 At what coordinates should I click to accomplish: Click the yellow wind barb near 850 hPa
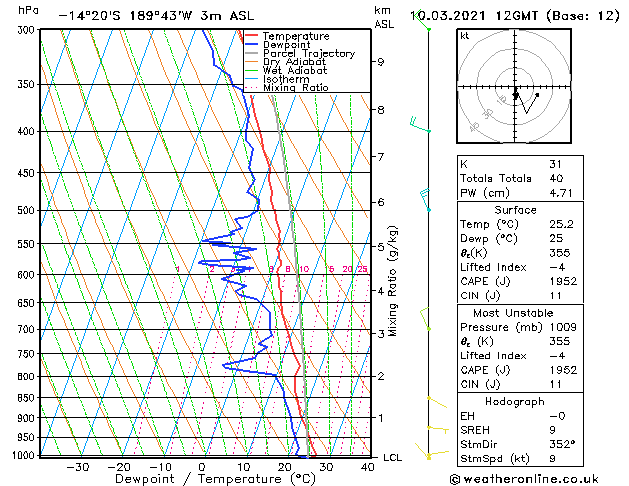(x=437, y=402)
